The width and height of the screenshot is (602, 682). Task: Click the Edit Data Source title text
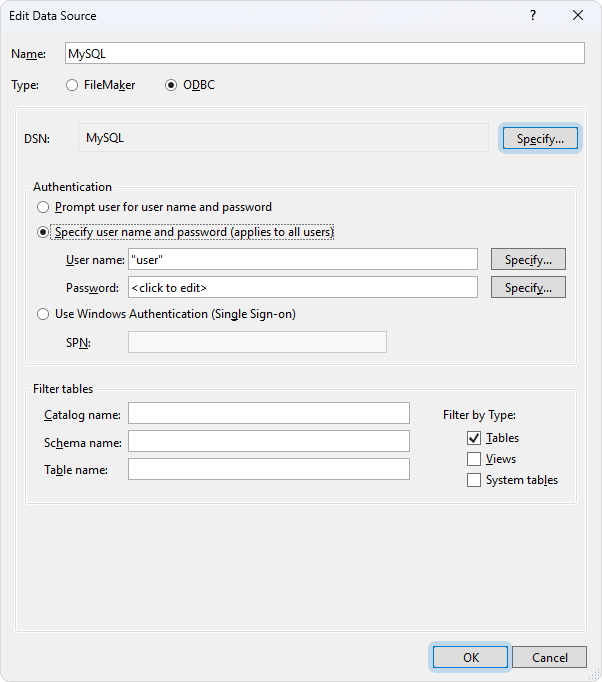[53, 16]
